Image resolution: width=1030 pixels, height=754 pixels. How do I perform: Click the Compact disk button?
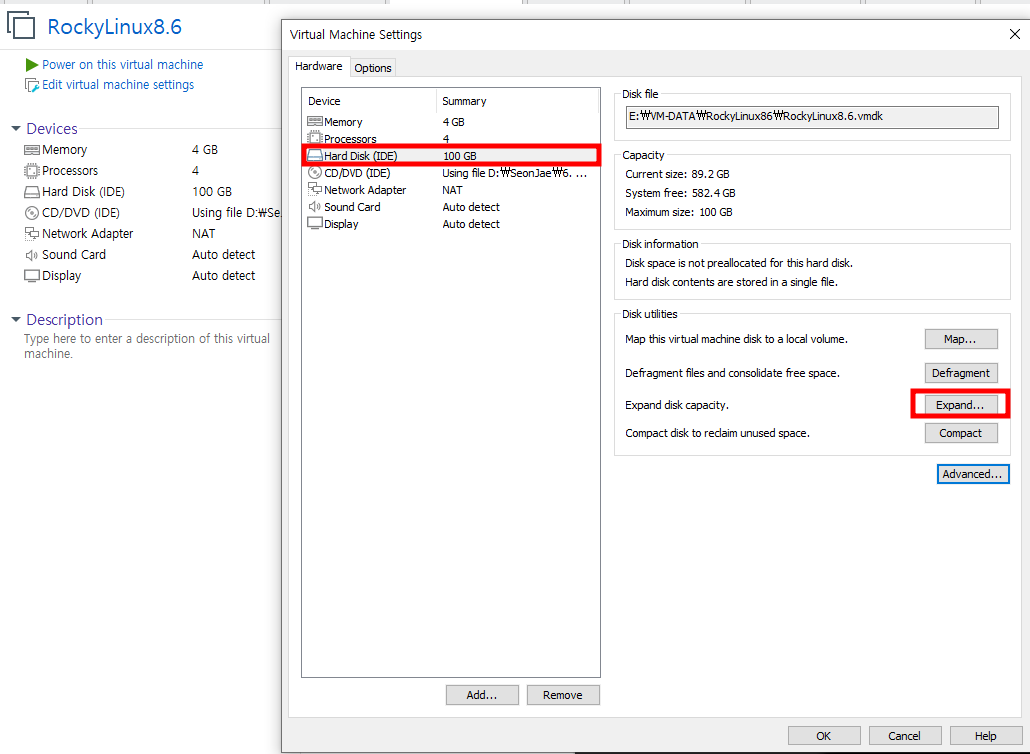(961, 433)
